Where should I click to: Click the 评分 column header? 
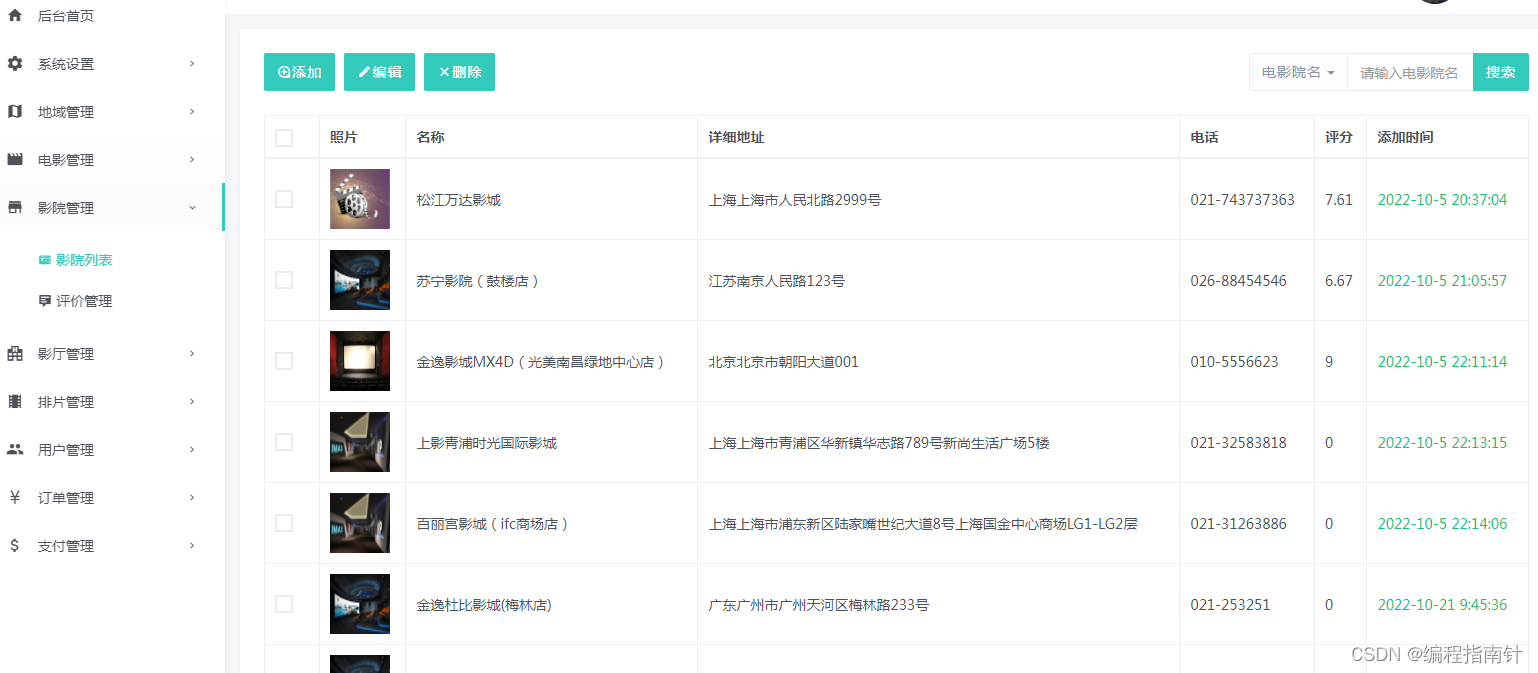1339,138
